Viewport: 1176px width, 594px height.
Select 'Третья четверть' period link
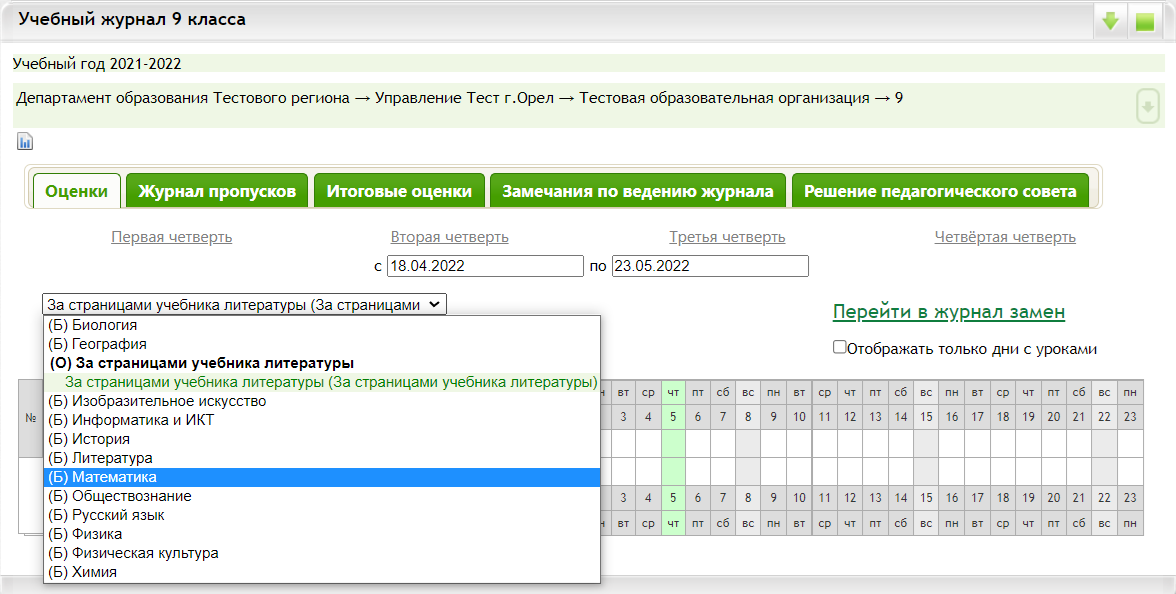727,237
